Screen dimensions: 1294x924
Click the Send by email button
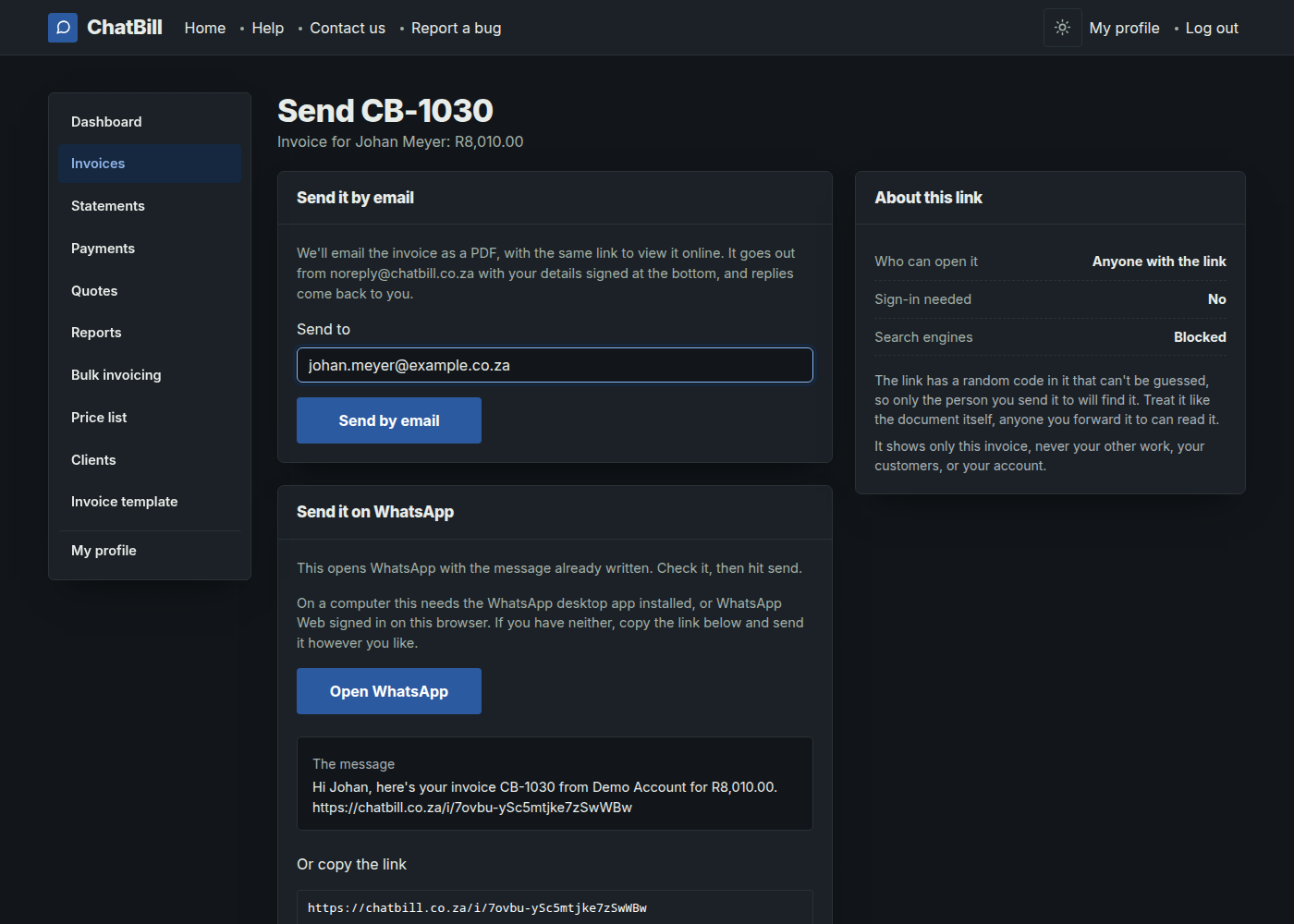pyautogui.click(x=389, y=420)
